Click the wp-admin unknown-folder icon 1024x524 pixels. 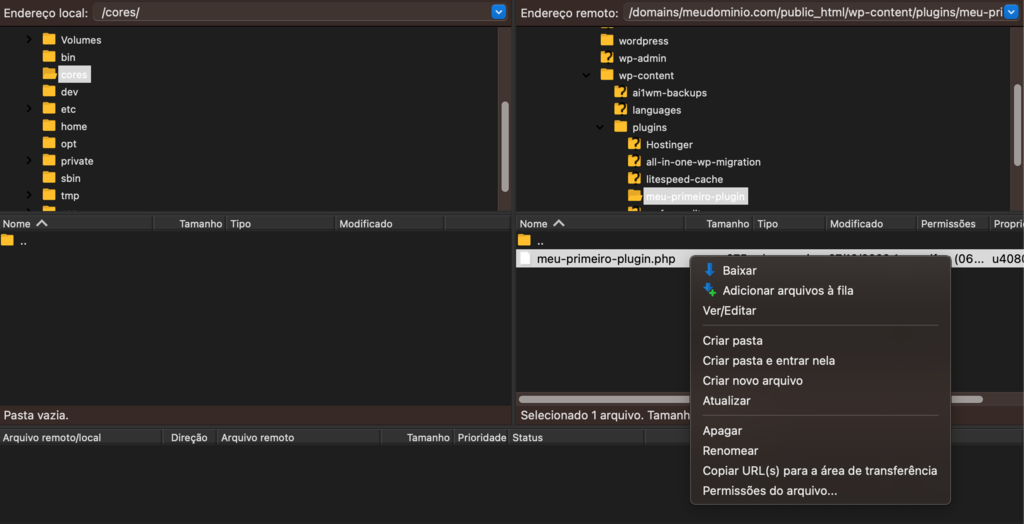tap(607, 57)
